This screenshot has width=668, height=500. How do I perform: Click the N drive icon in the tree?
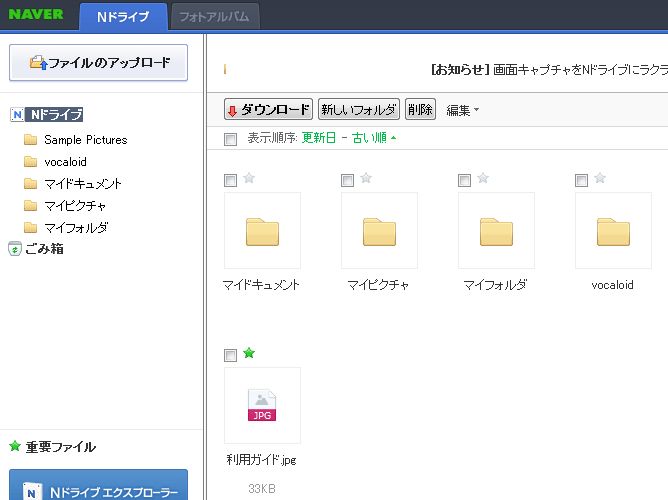pos(17,114)
